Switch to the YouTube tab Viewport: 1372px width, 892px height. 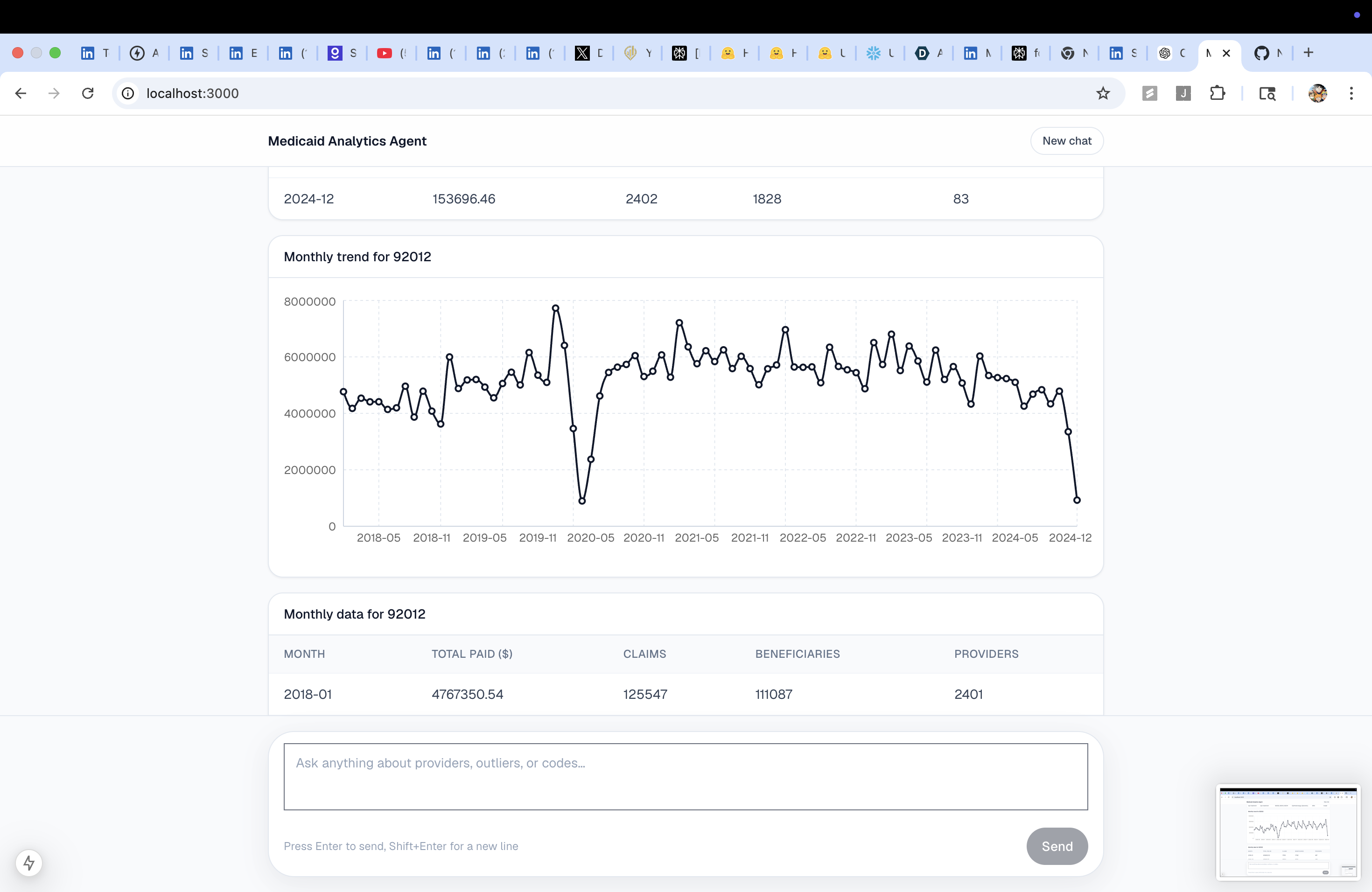click(x=384, y=53)
